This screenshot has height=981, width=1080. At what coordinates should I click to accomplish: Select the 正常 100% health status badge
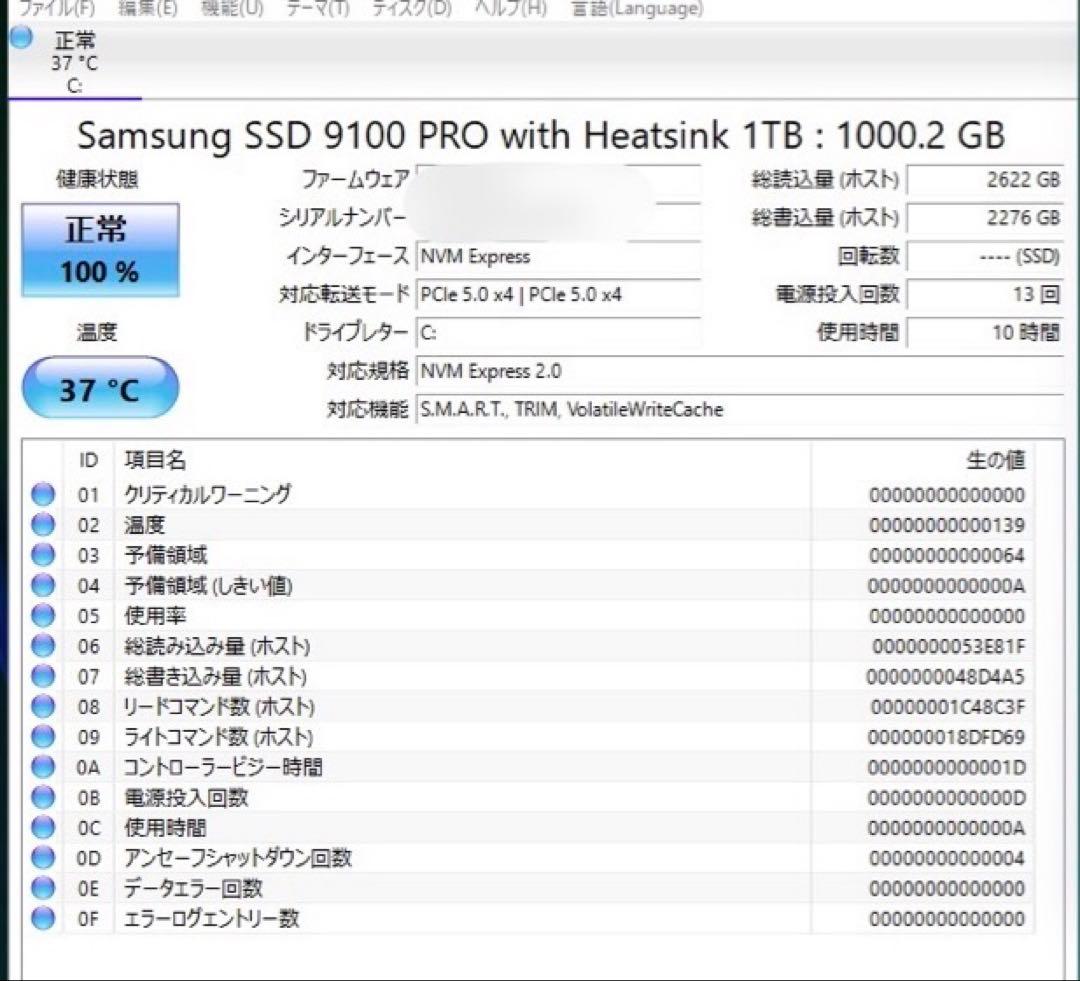[100, 250]
